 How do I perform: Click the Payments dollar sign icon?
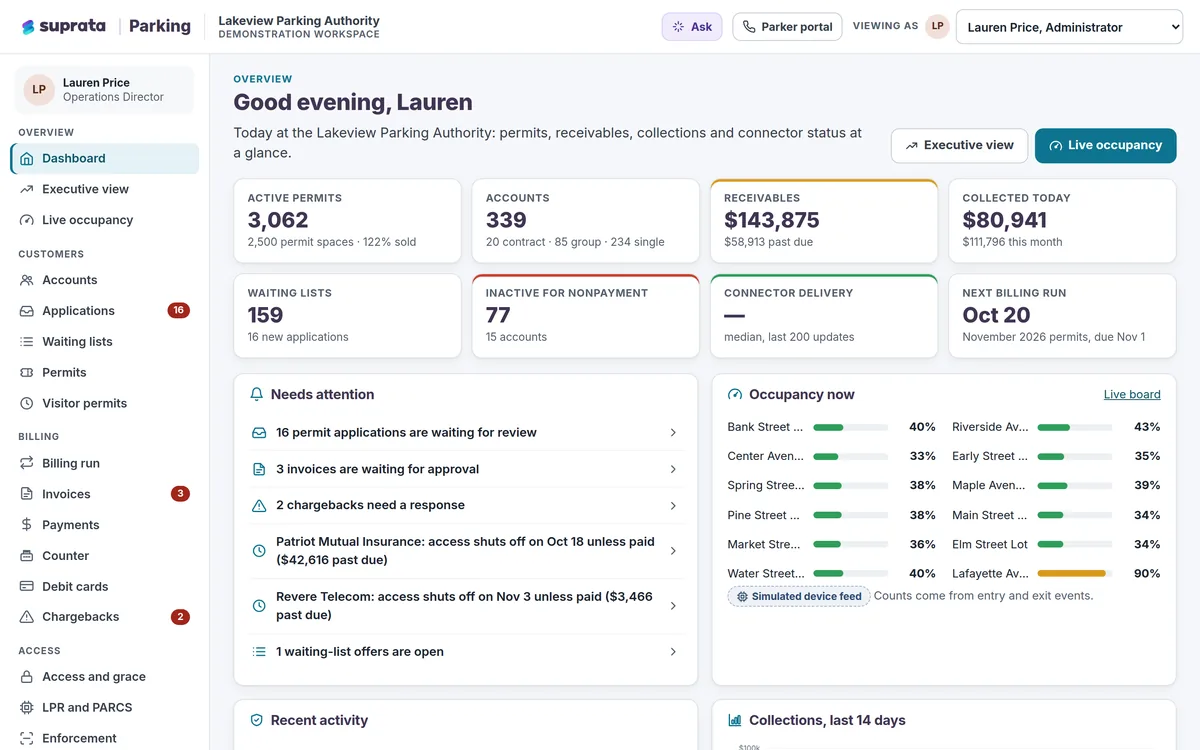point(27,525)
